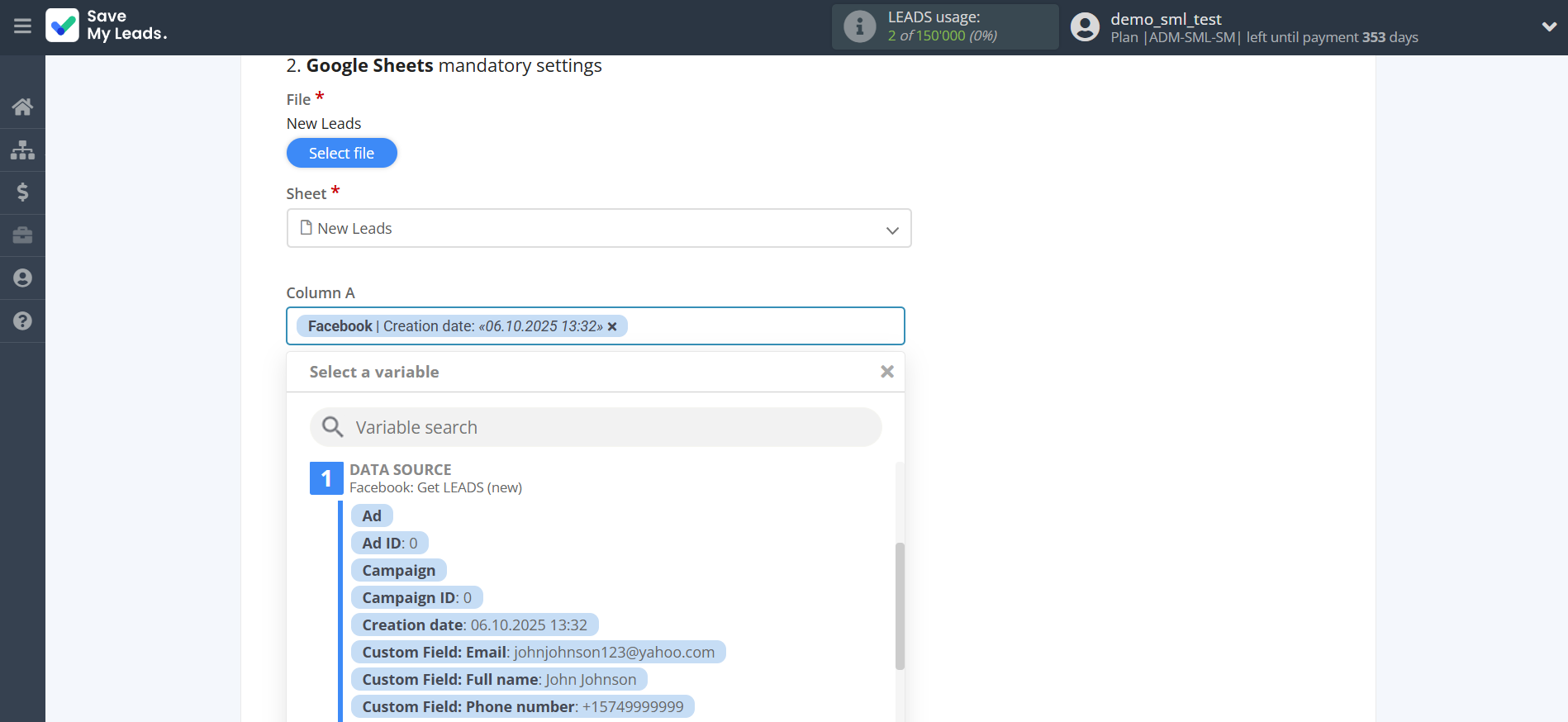Click the Select file button
Viewport: 1568px width, 722px height.
pyautogui.click(x=341, y=153)
